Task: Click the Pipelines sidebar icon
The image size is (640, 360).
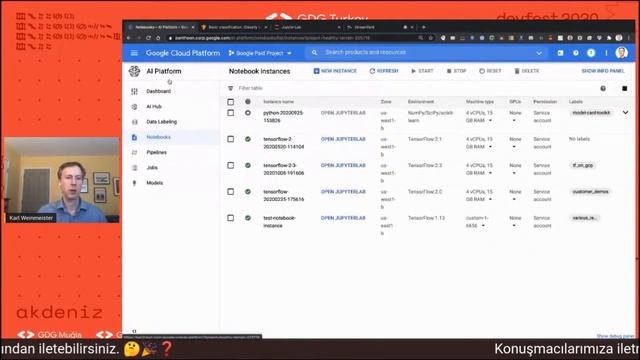Action: 134,152
